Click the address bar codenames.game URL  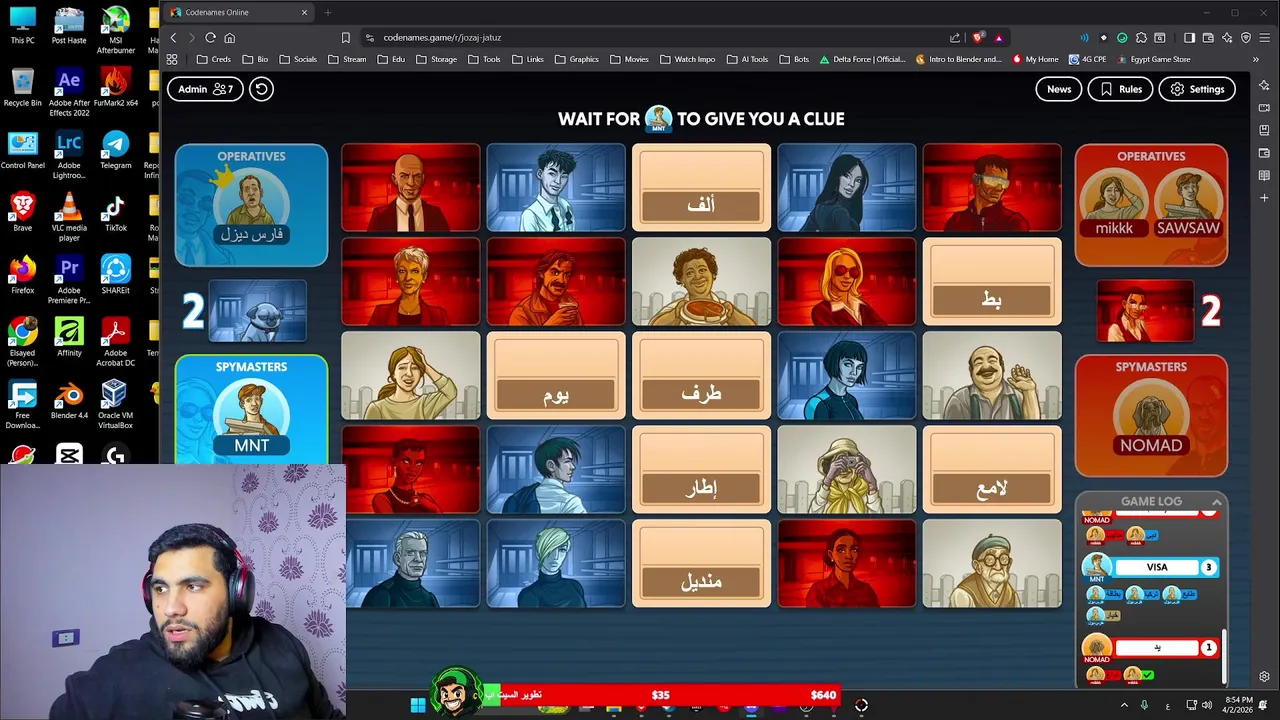pos(442,38)
